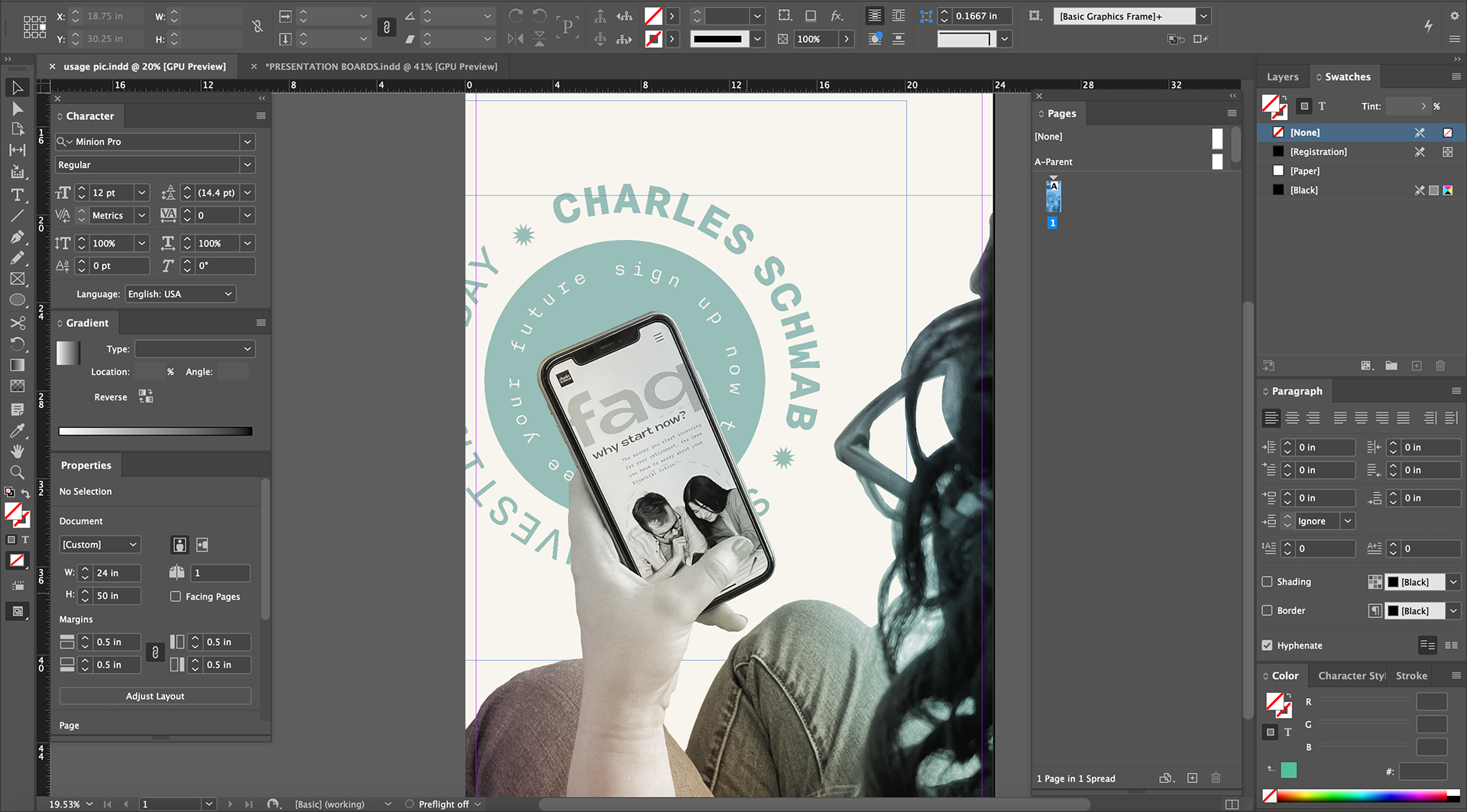Click the Reverse gradient icon
This screenshot has height=812, width=1467.
coord(145,396)
